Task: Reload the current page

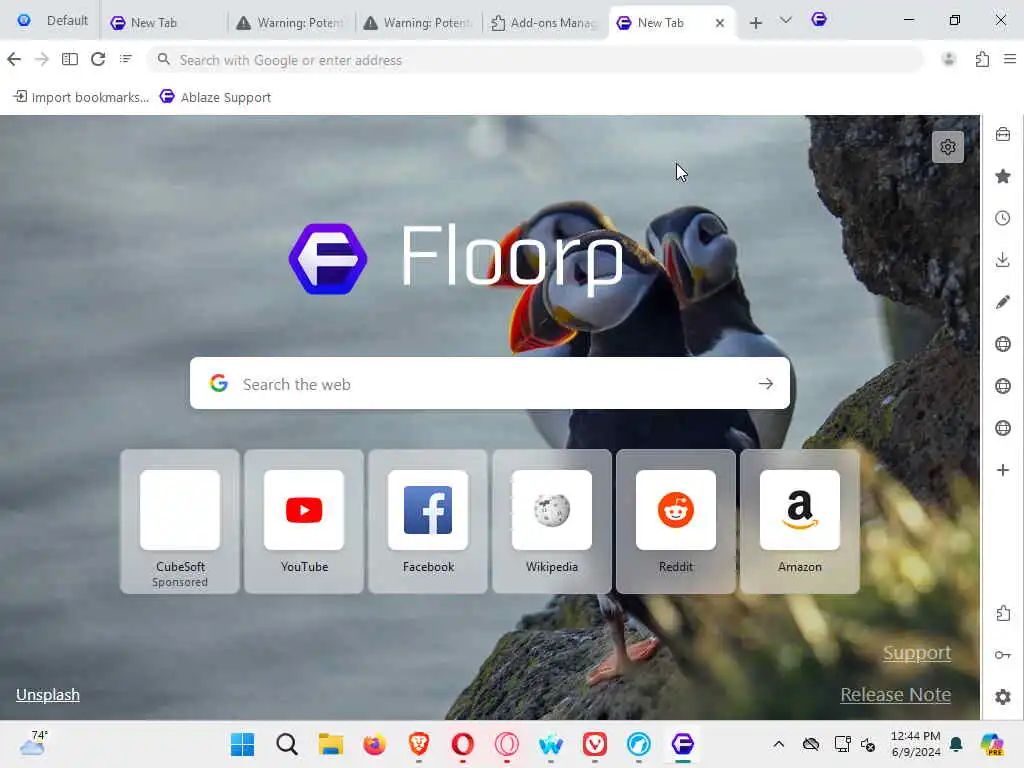Action: 98,59
